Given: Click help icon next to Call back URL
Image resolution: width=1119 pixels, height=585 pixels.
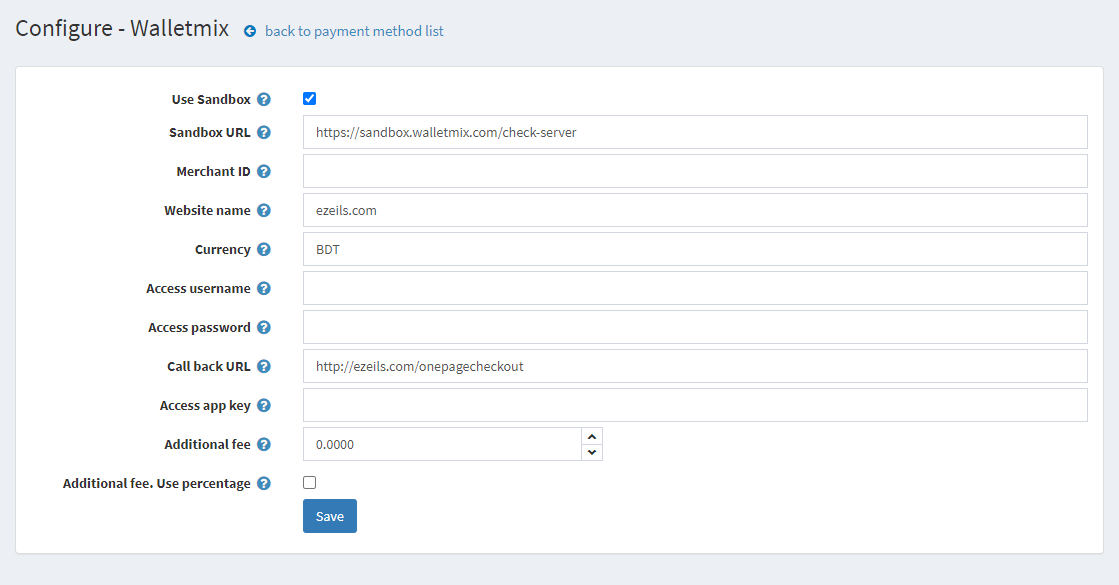Looking at the screenshot, I should coord(264,366).
